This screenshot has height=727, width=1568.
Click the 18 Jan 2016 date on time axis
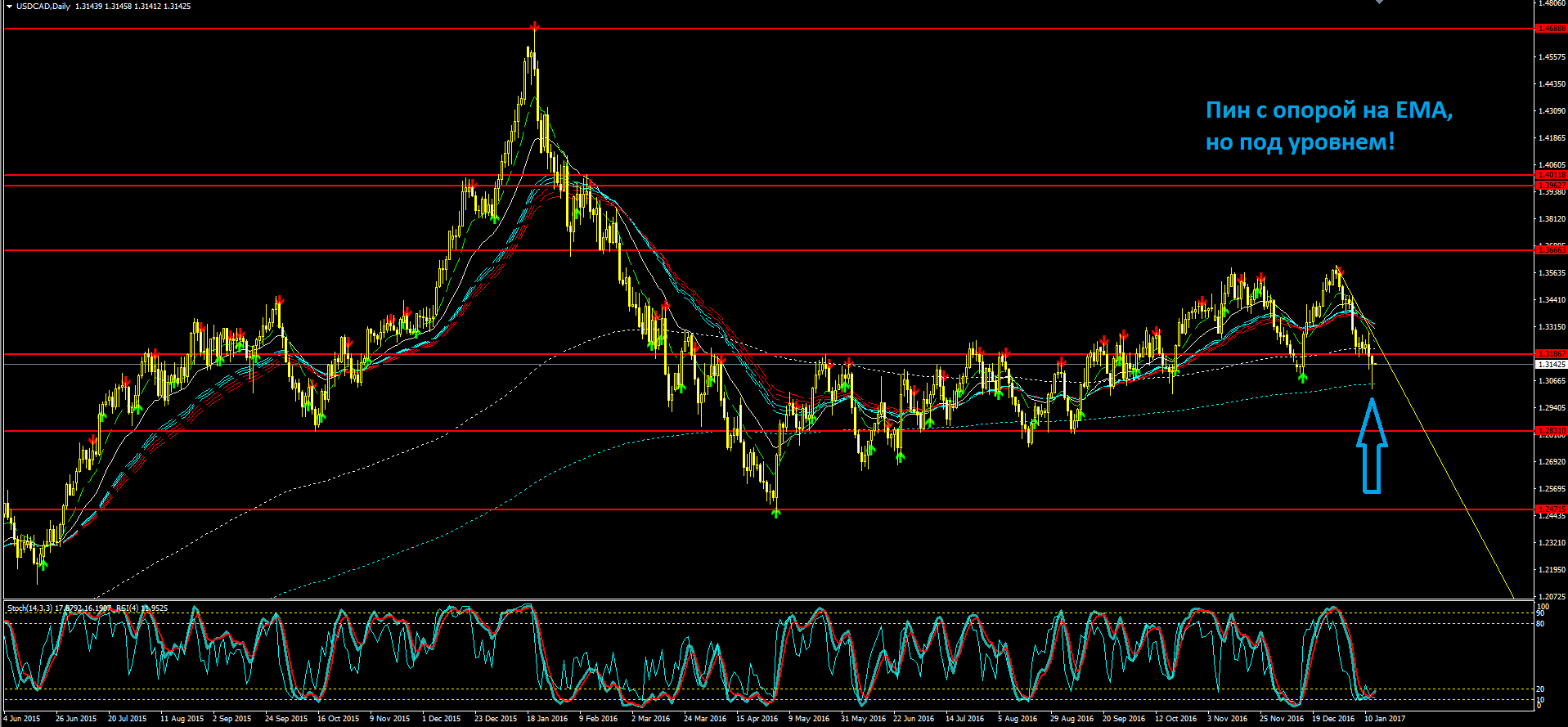547,719
